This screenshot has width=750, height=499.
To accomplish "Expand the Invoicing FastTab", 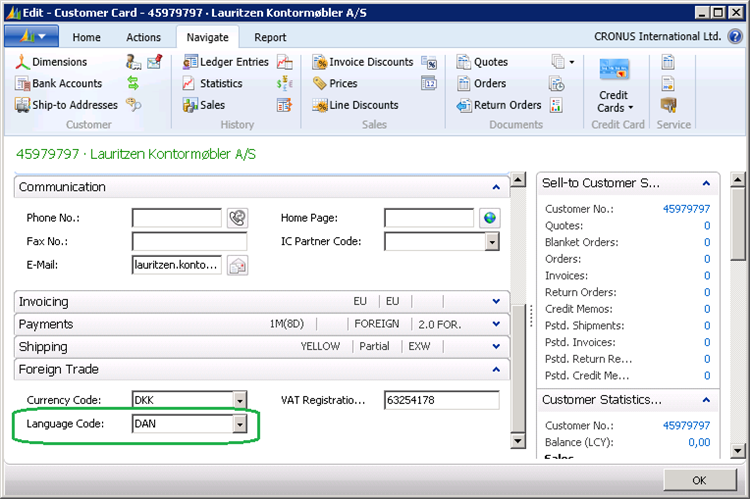I will pos(496,301).
